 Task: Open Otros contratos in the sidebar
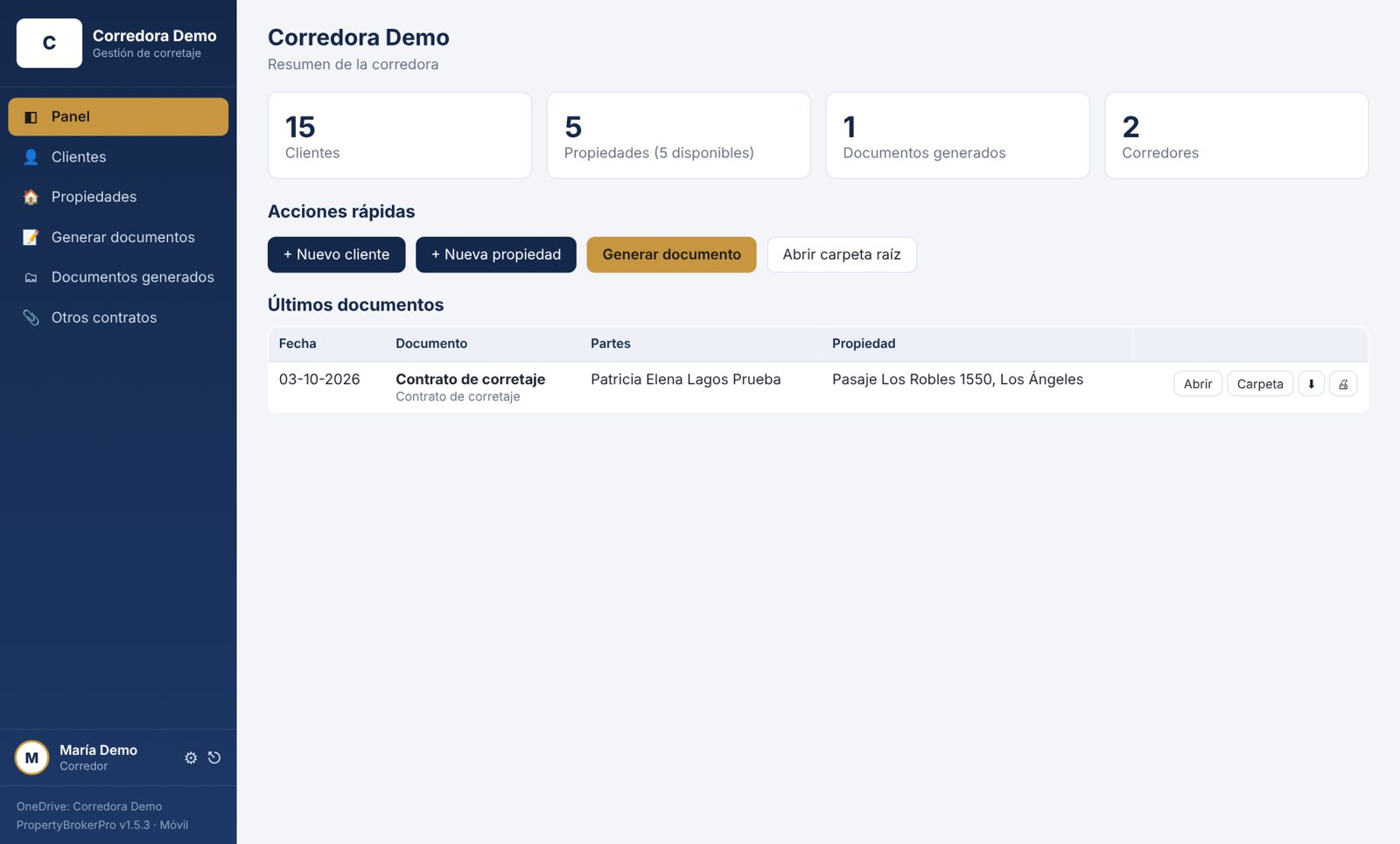(118, 318)
